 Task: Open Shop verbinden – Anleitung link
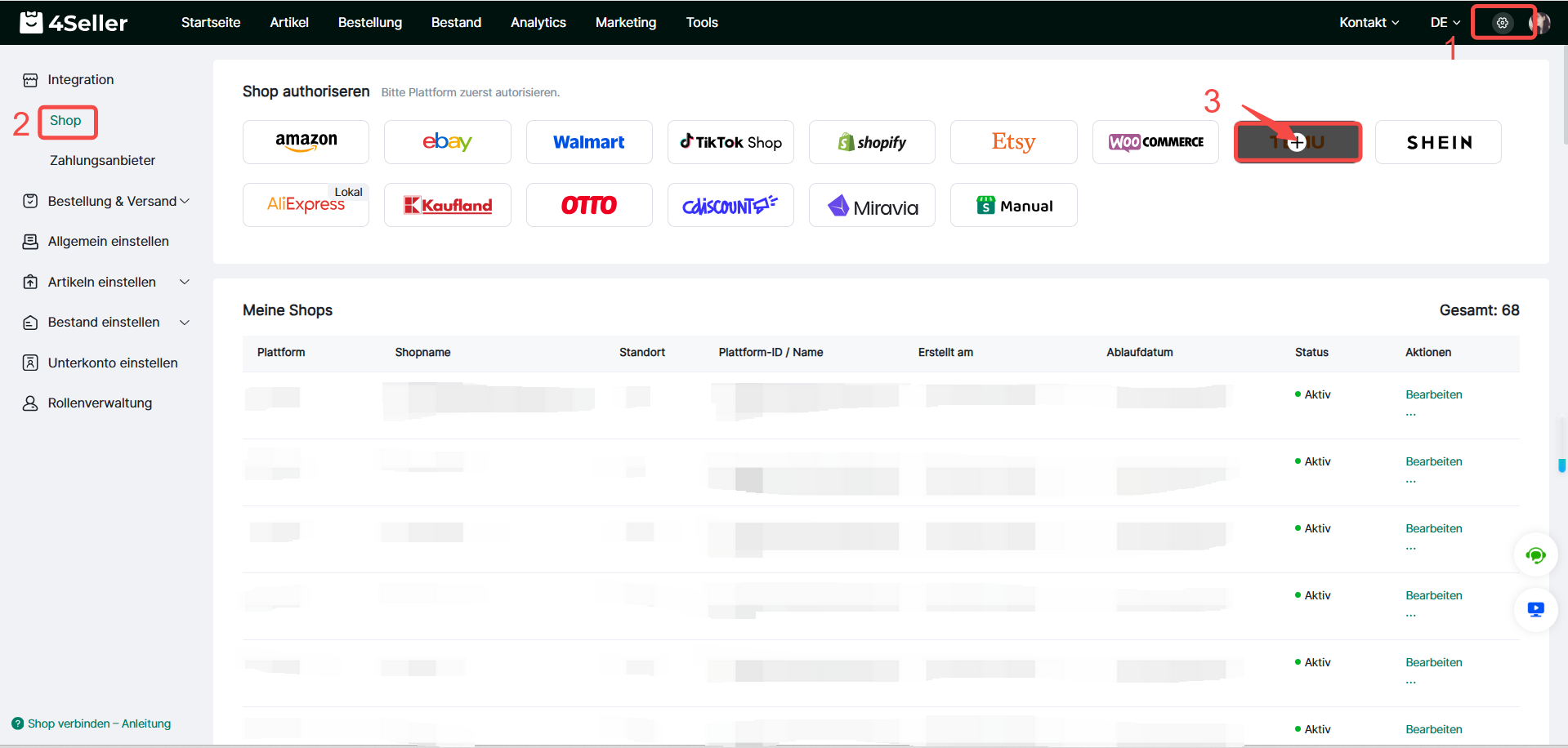tap(99, 724)
